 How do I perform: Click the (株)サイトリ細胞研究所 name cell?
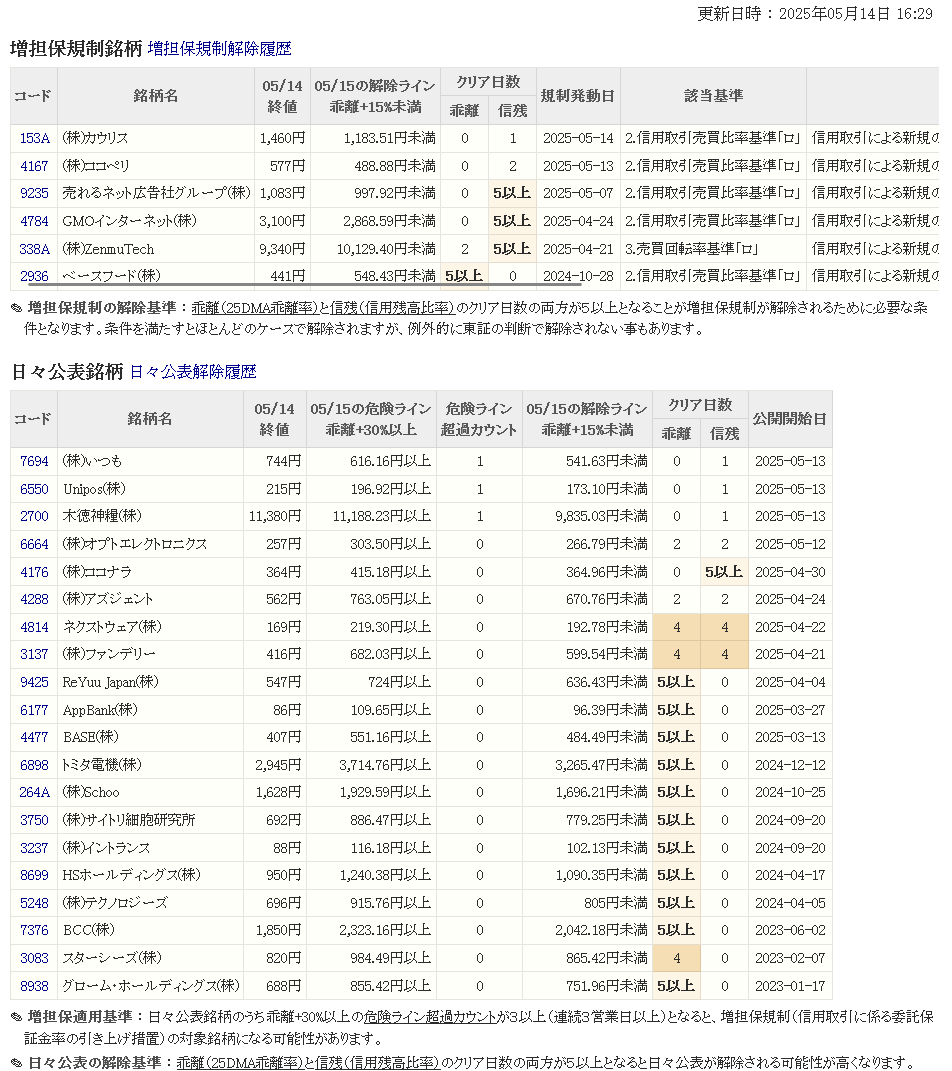pyautogui.click(x=150, y=820)
